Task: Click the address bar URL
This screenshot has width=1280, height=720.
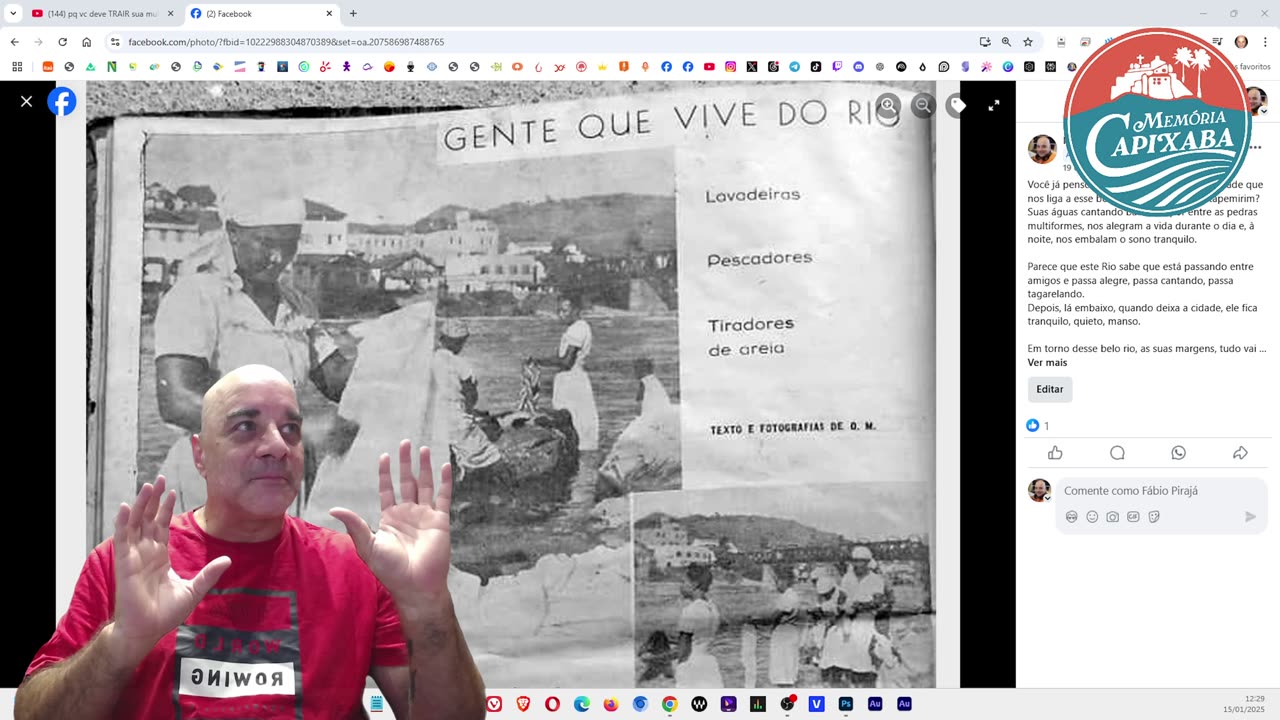Action: tap(286, 42)
